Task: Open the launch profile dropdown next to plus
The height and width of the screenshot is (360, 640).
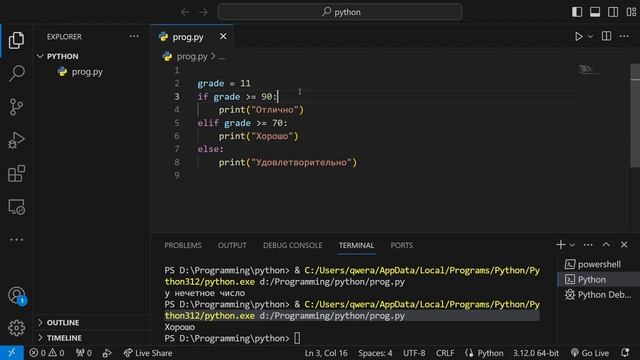Action: tap(572, 245)
